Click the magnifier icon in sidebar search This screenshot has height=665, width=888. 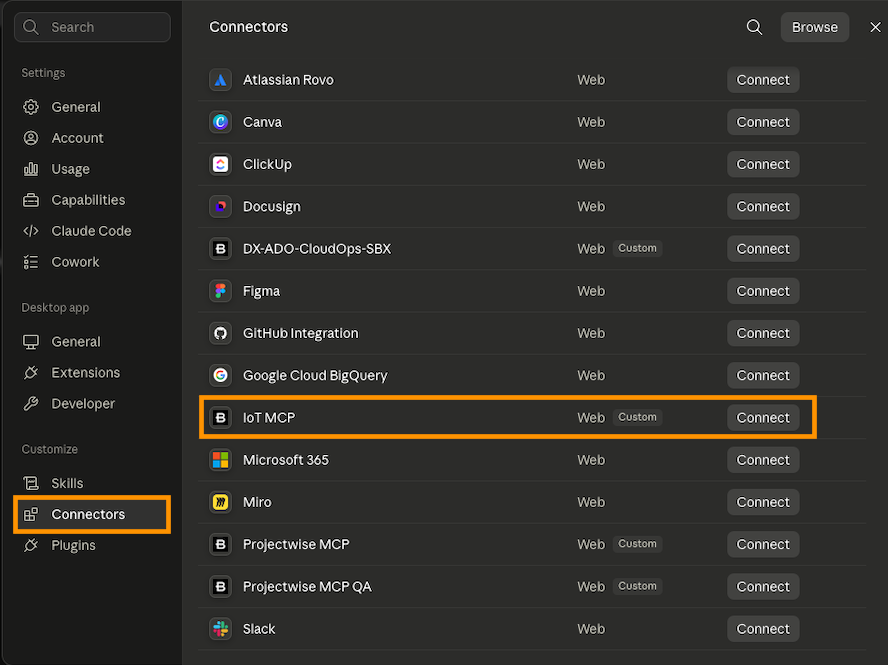tap(31, 27)
